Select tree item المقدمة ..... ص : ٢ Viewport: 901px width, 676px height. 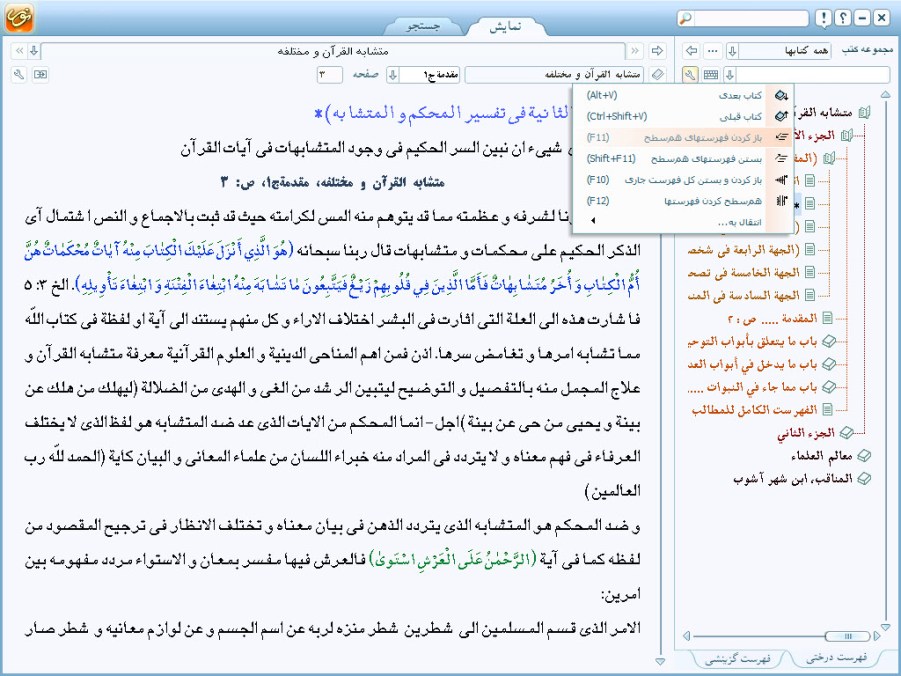(x=772, y=318)
